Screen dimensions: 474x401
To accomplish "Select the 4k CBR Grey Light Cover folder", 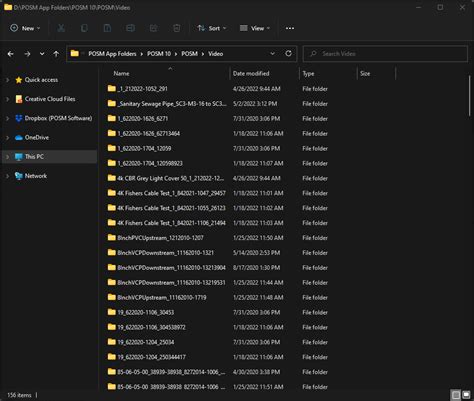I will click(x=166, y=178).
